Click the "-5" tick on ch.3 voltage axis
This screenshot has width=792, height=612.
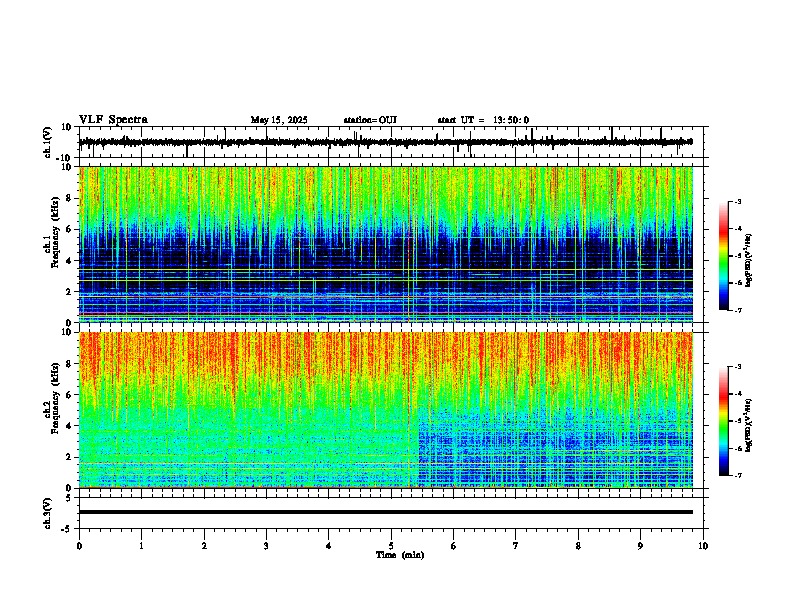[x=67, y=529]
